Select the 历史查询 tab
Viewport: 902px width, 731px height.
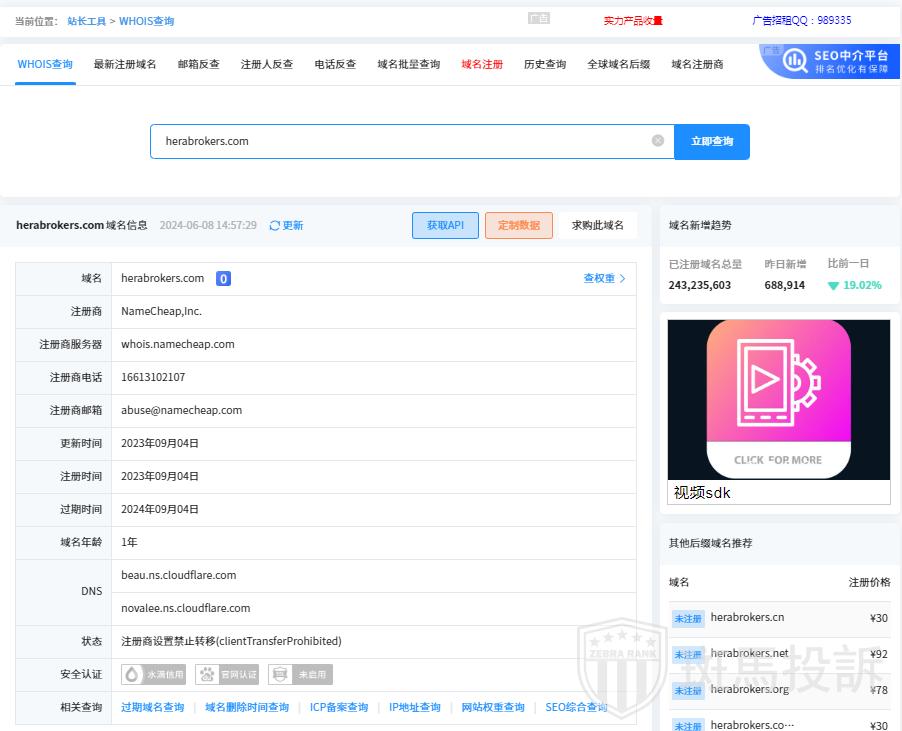[x=545, y=64]
